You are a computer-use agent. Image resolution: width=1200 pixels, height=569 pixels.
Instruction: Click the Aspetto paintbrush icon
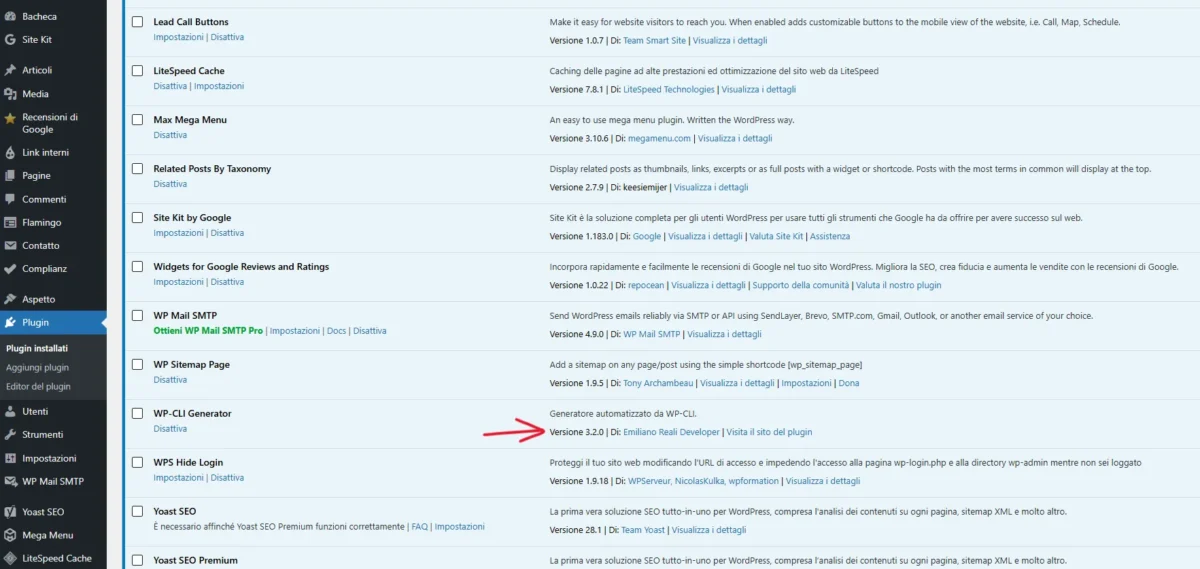coord(10,299)
